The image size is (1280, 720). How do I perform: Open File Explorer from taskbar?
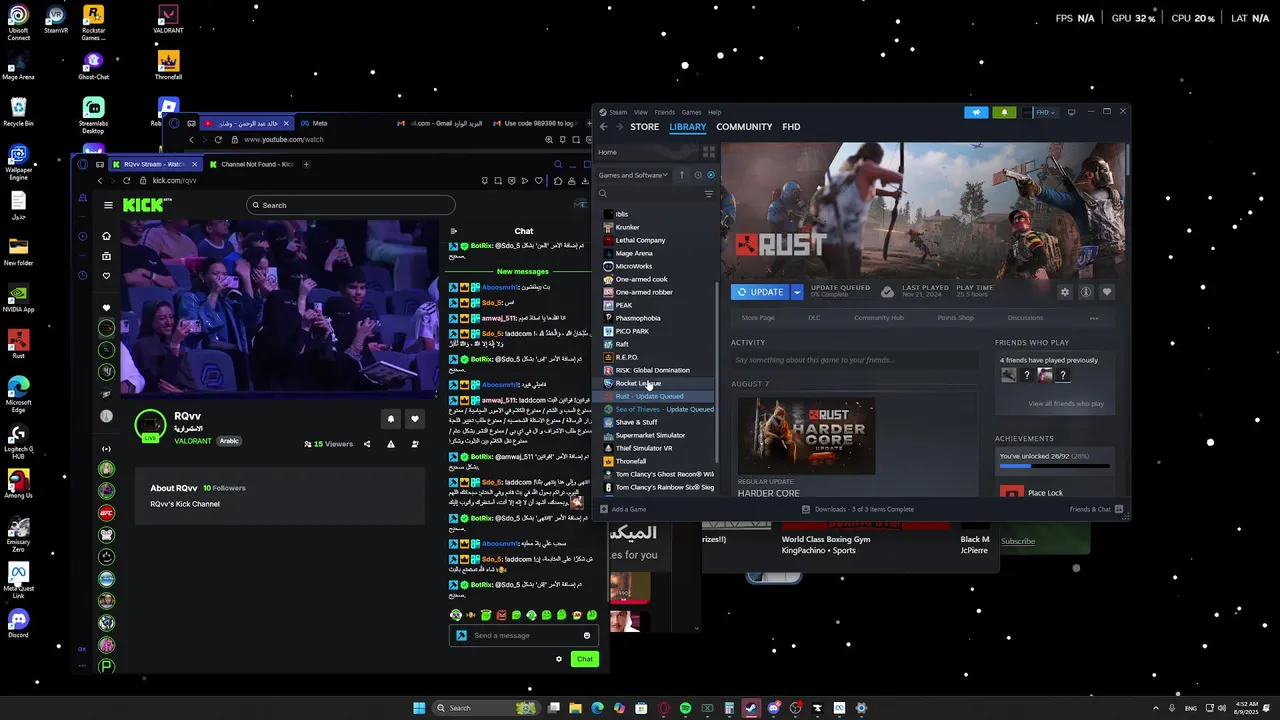tap(575, 708)
